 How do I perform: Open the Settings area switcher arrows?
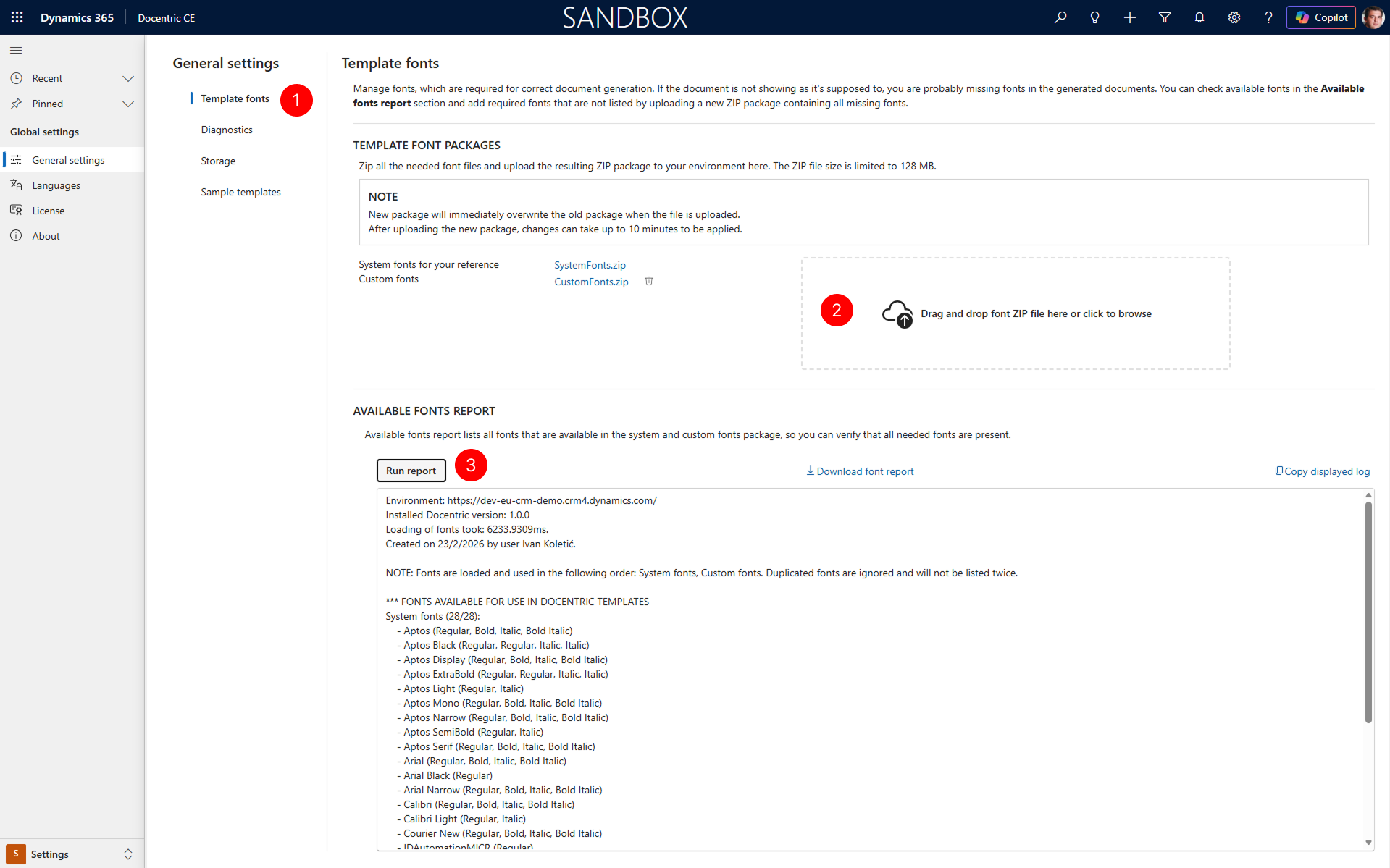[x=128, y=854]
